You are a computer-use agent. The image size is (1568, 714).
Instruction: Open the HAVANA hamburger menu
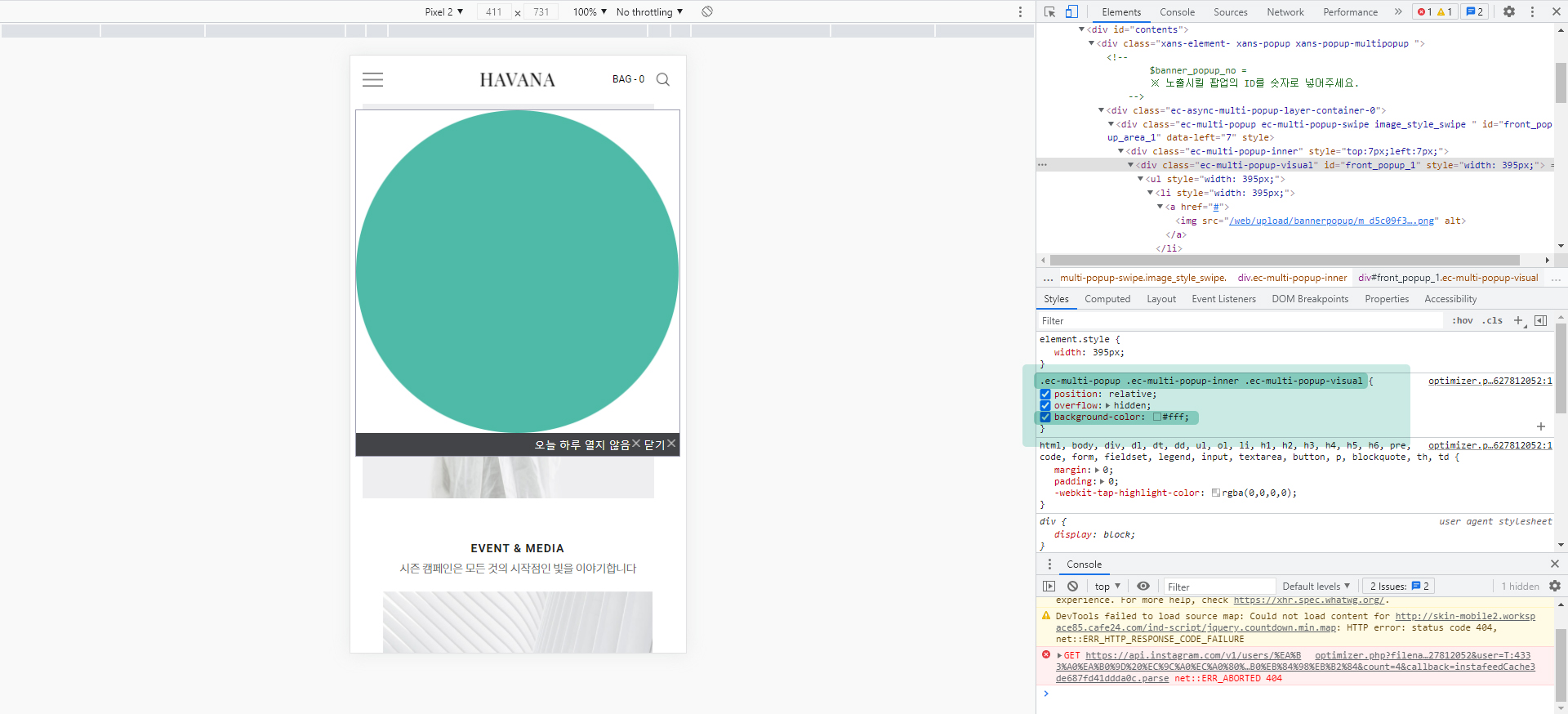pos(373,79)
